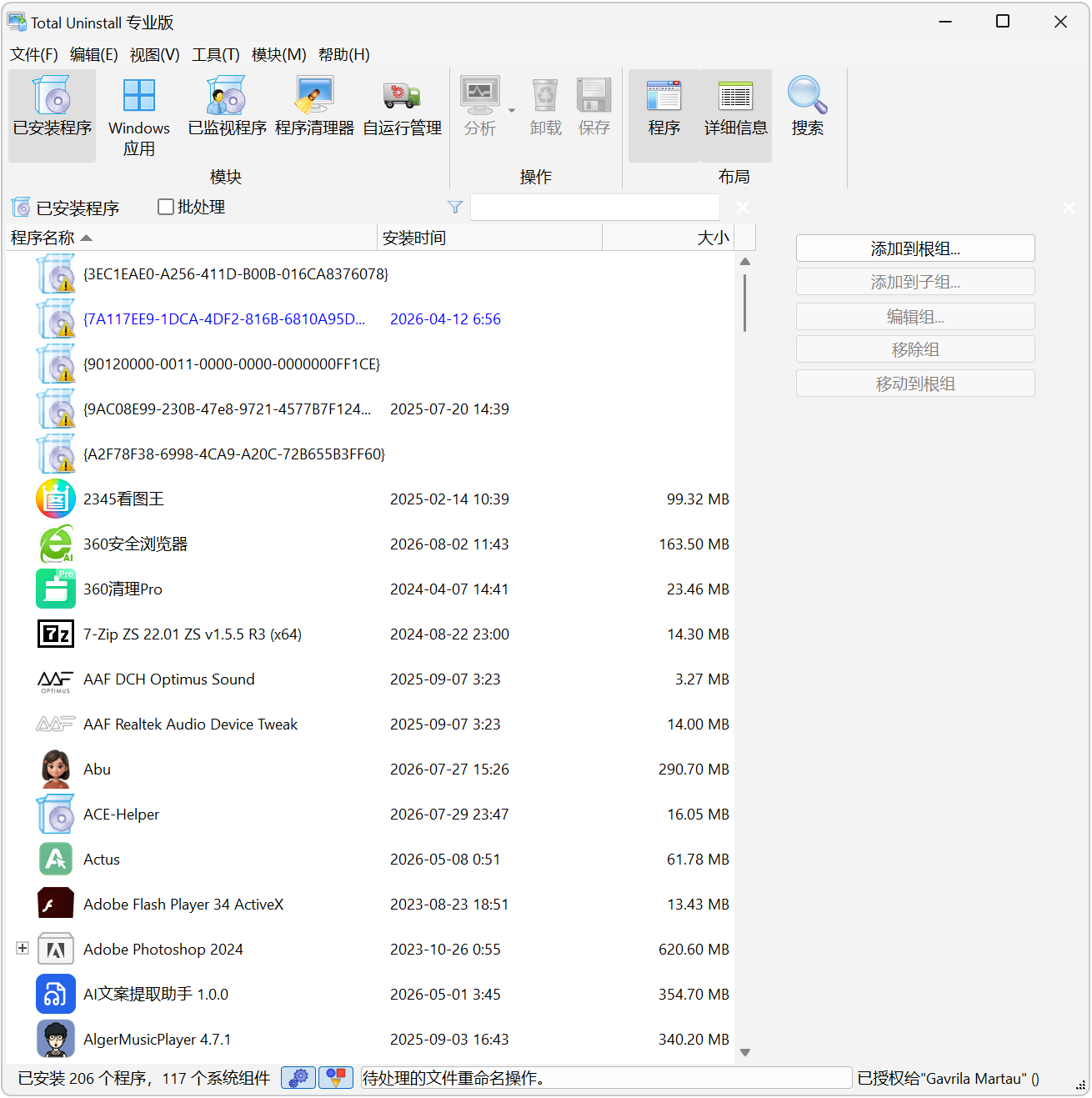This screenshot has width=1092, height=1098.
Task: Enable the 批处理 checkbox
Action: pos(166,207)
